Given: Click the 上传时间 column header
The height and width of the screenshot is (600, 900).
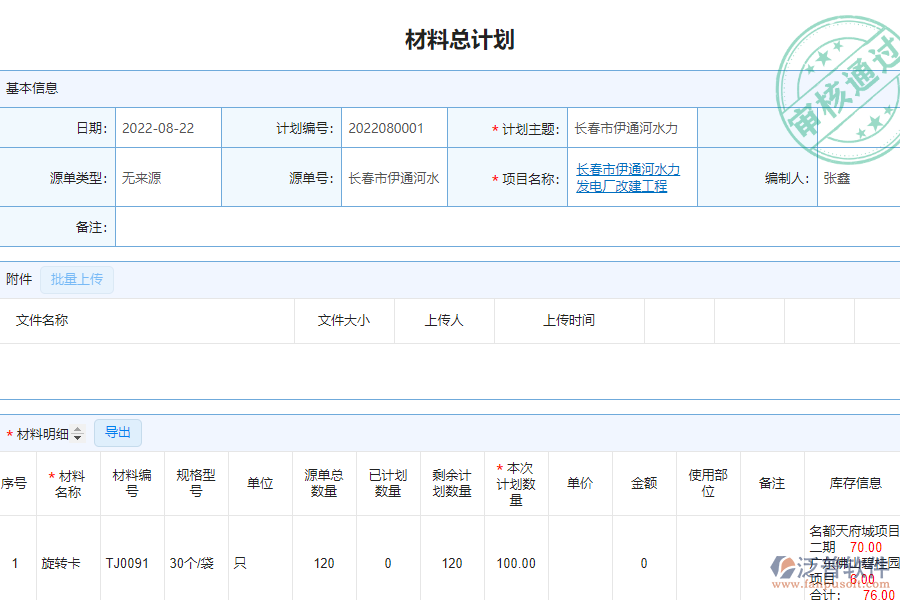Looking at the screenshot, I should pos(569,321).
